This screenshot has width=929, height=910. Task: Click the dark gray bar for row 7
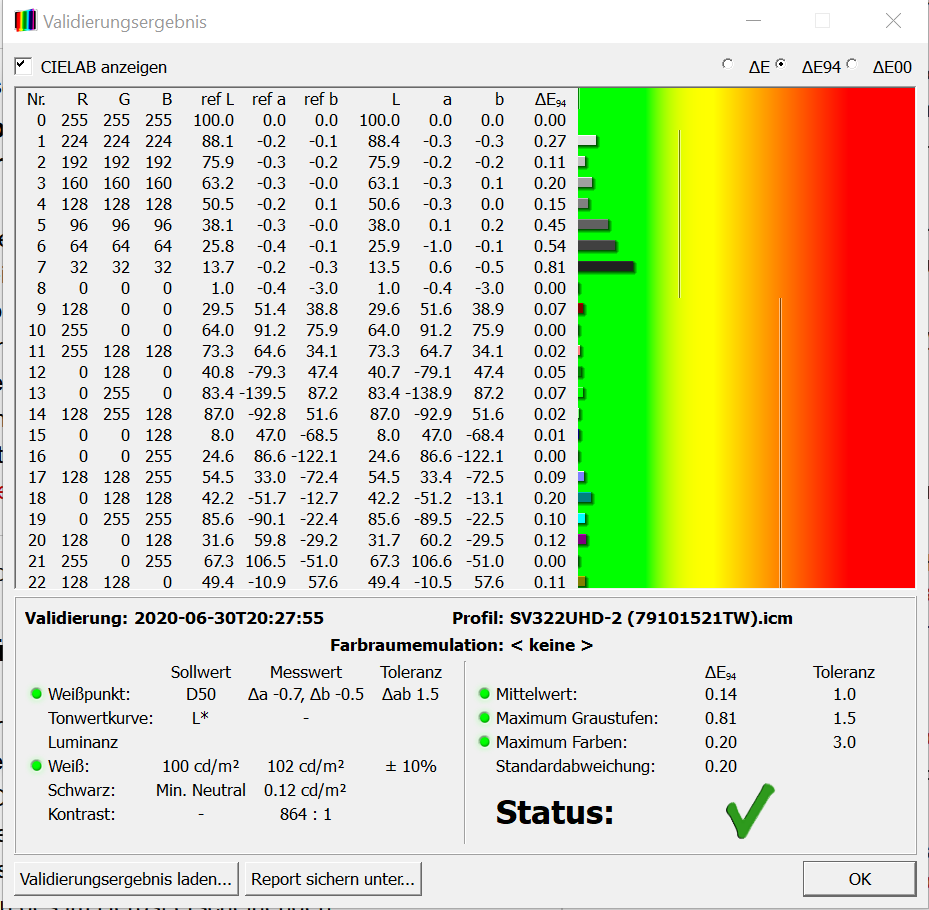pyautogui.click(x=606, y=267)
